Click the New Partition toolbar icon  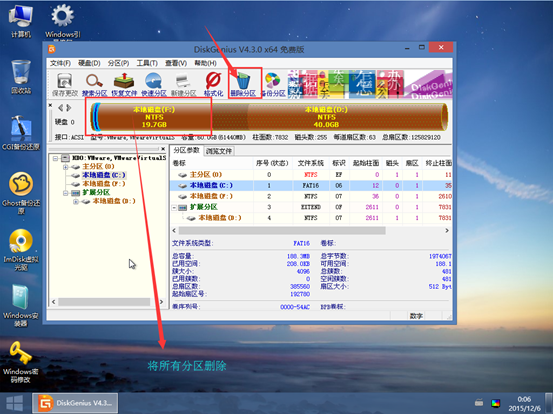tap(183, 84)
